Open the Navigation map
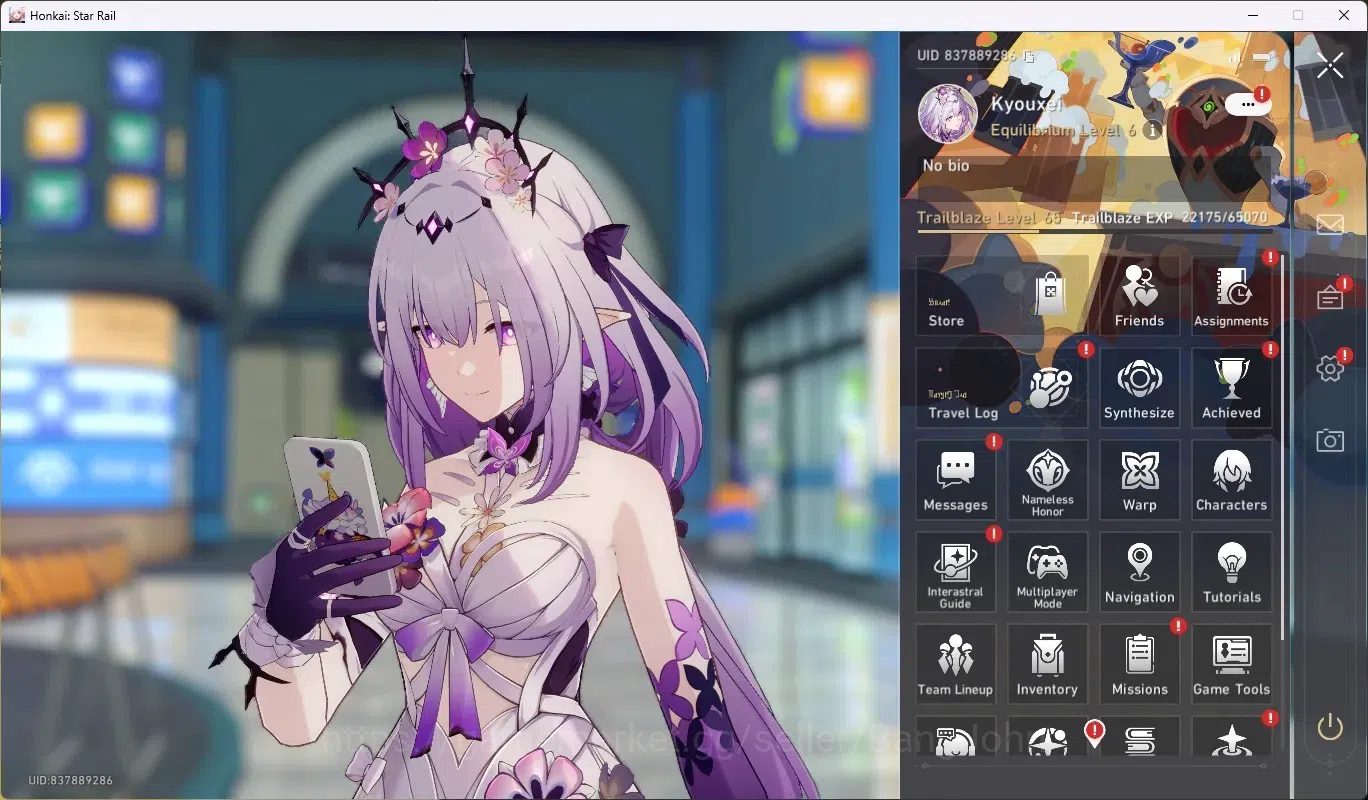1368x800 pixels. [1139, 571]
